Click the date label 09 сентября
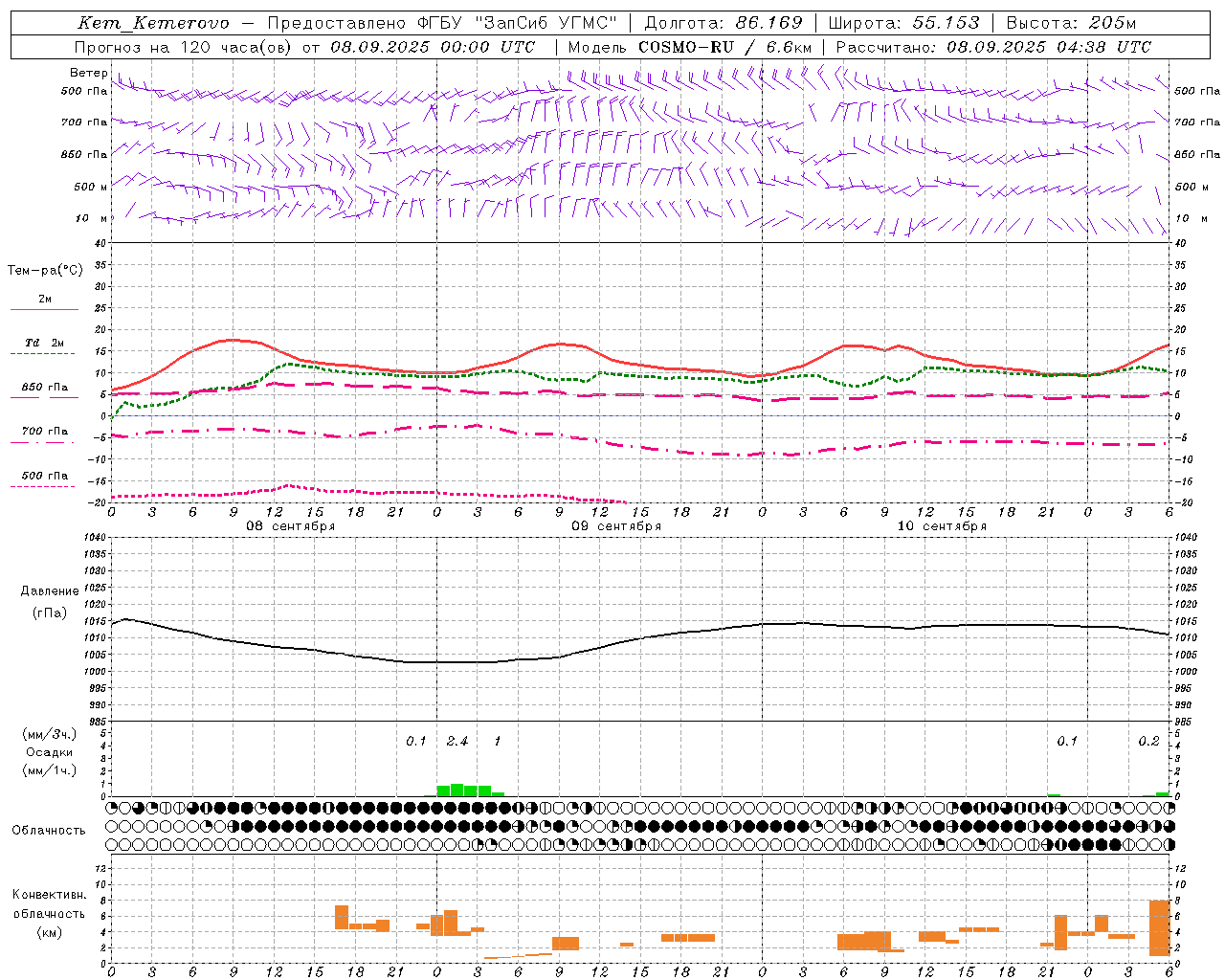Image resolution: width=1225 pixels, height=980 pixels. click(x=616, y=526)
